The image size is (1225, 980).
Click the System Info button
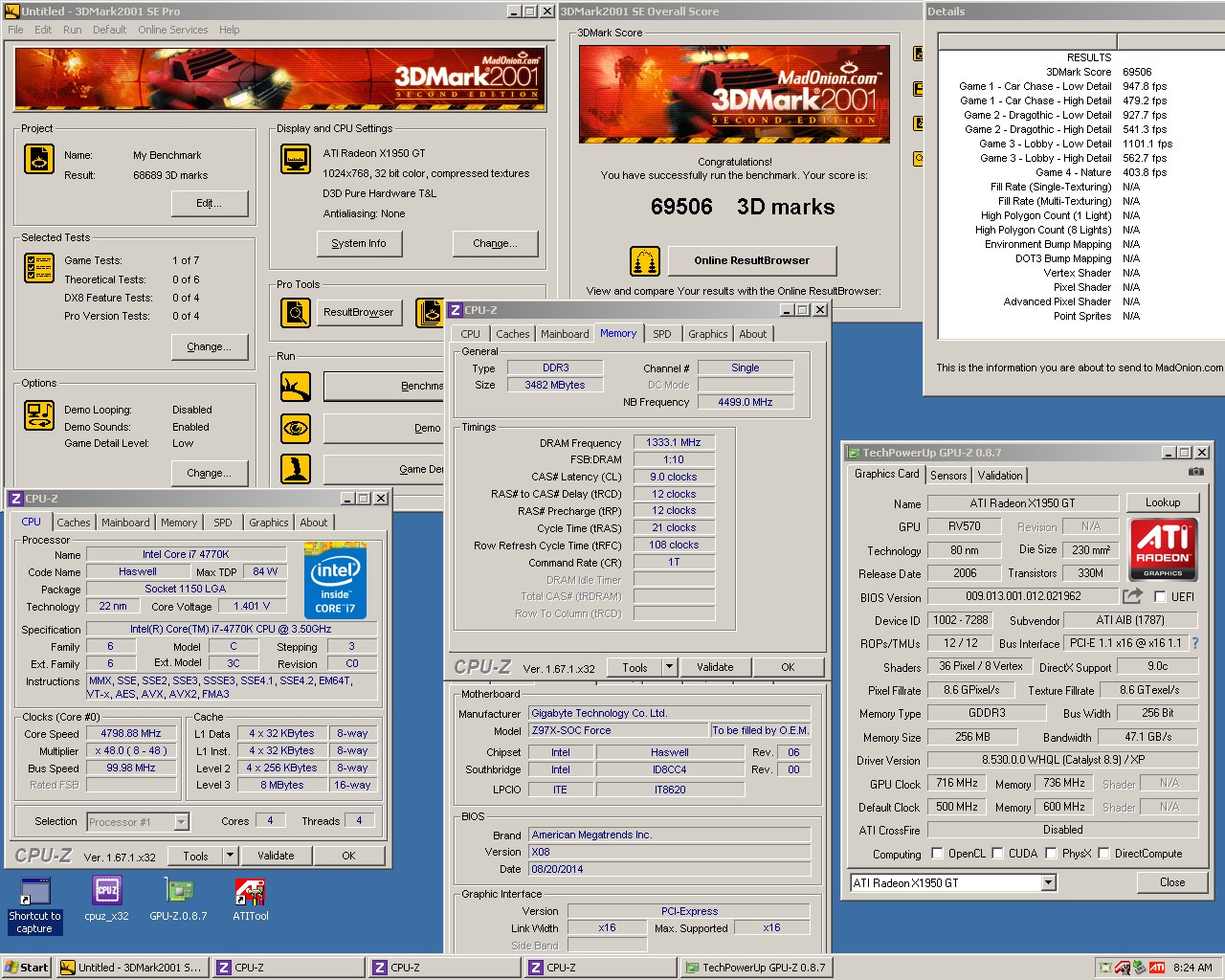pyautogui.click(x=359, y=243)
